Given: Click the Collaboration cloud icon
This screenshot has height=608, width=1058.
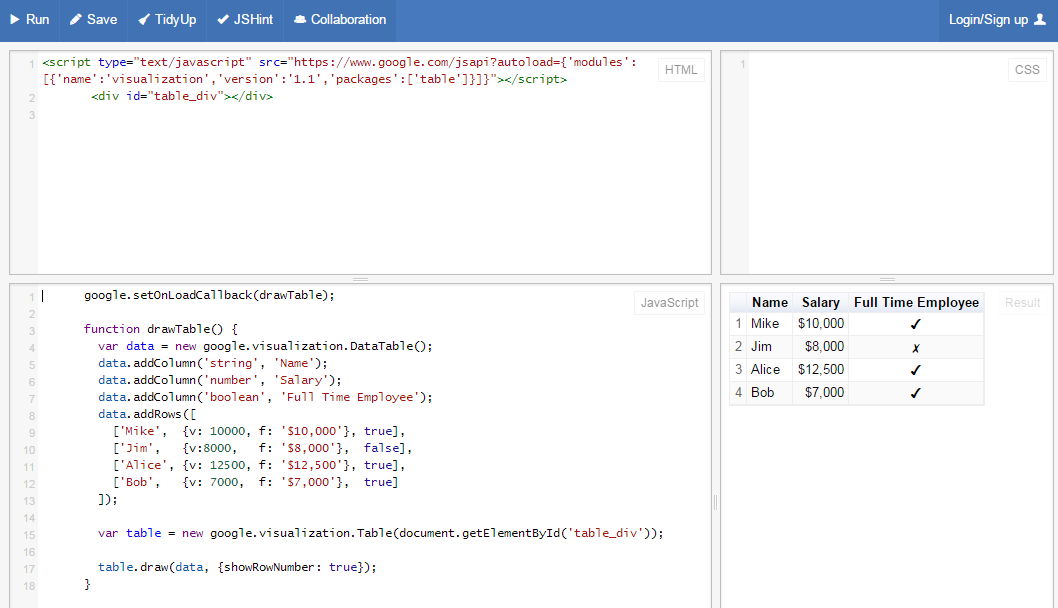Looking at the screenshot, I should coord(300,20).
